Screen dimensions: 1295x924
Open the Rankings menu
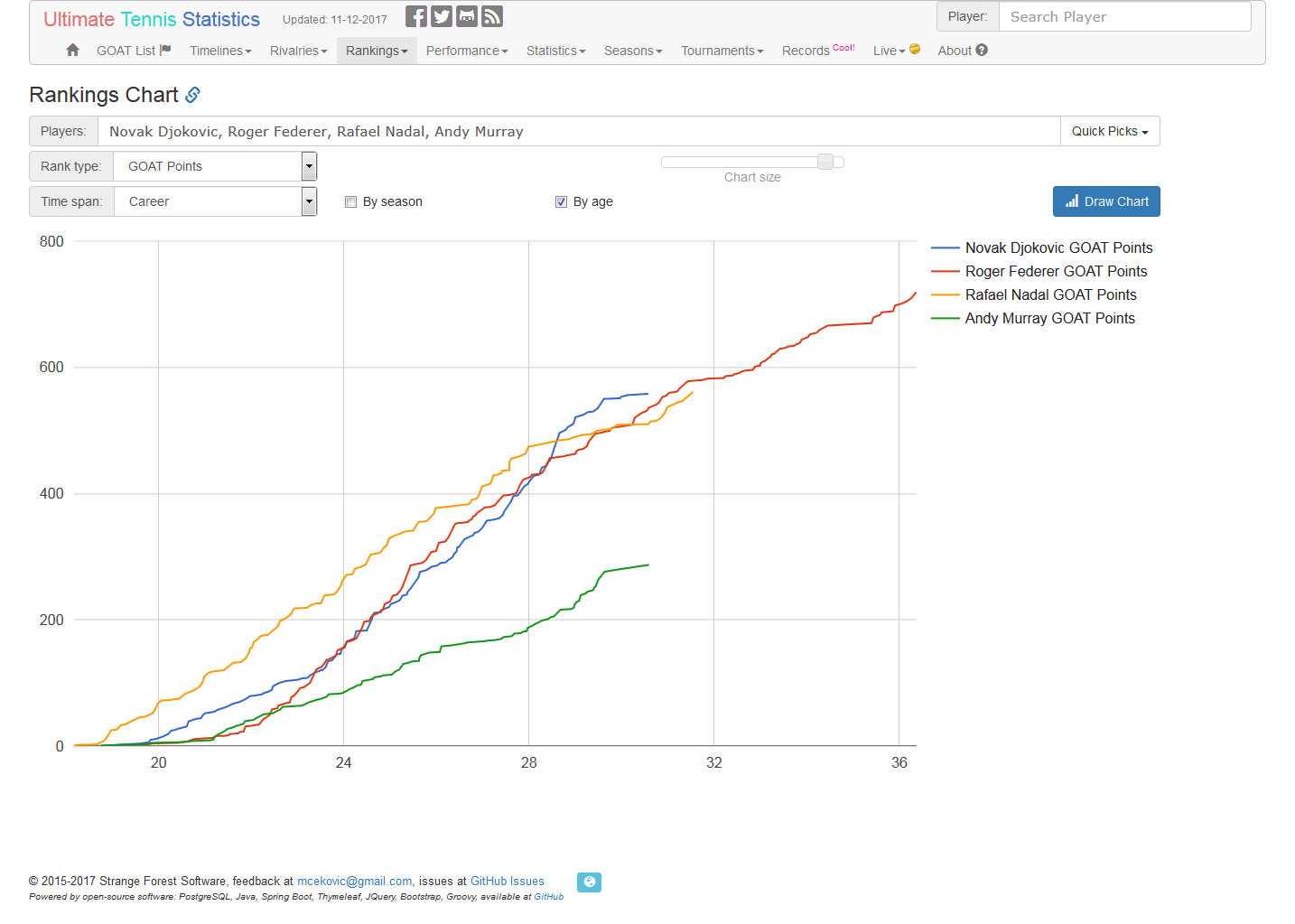tap(377, 51)
